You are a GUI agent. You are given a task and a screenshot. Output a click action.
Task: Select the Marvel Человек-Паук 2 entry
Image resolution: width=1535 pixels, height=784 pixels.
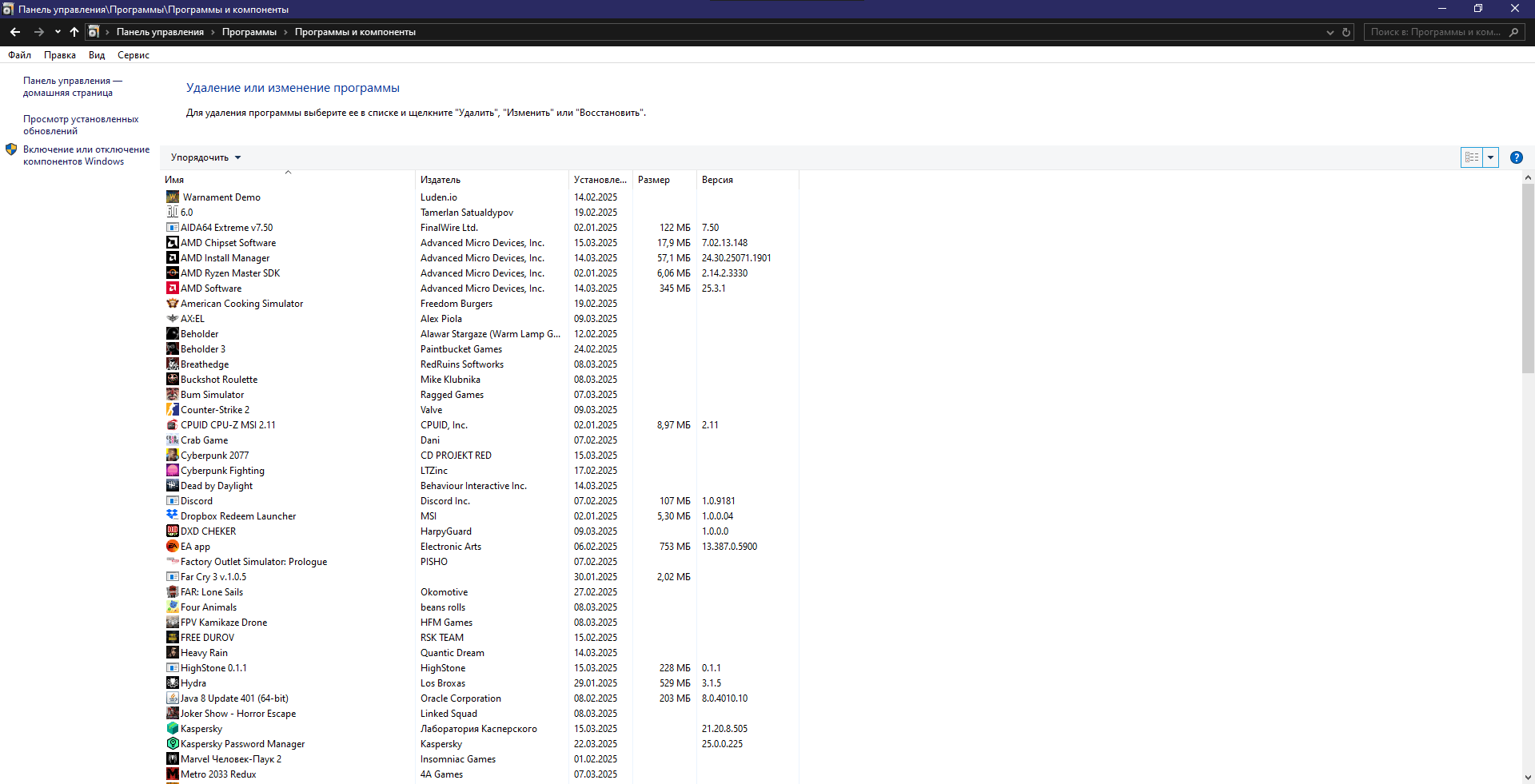coord(482,759)
